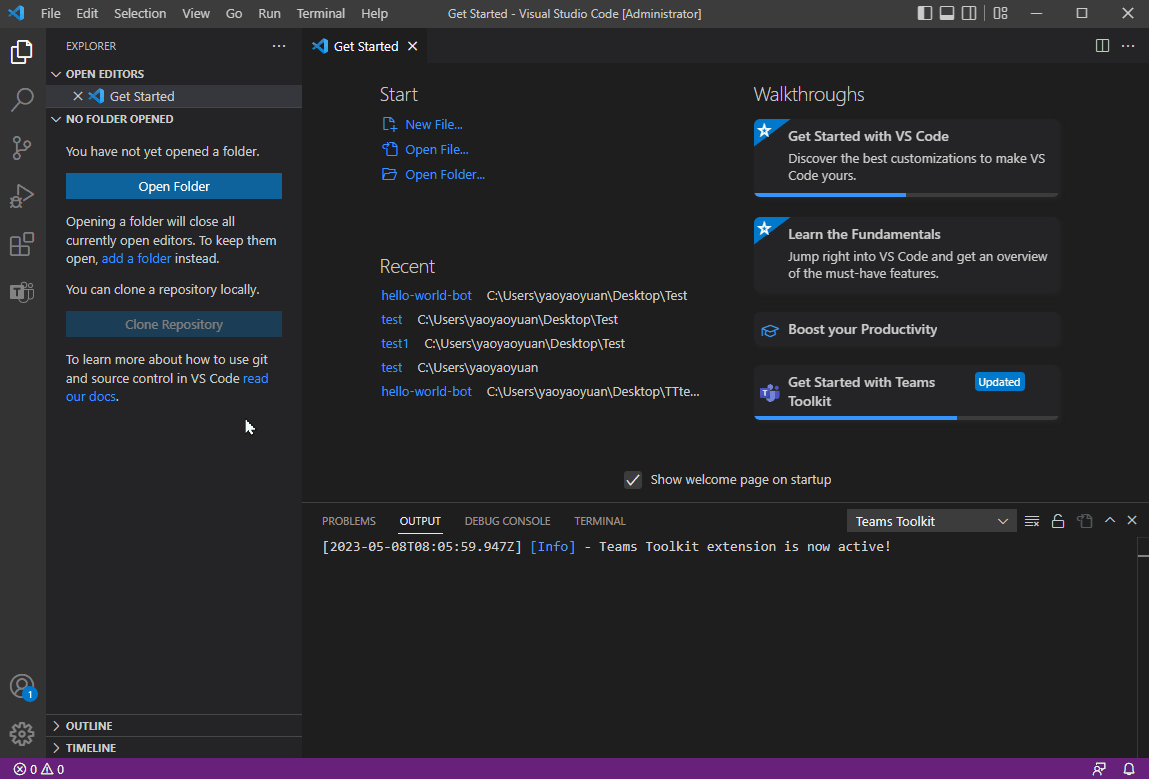
Task: Switch to the Problems tab
Action: point(349,521)
